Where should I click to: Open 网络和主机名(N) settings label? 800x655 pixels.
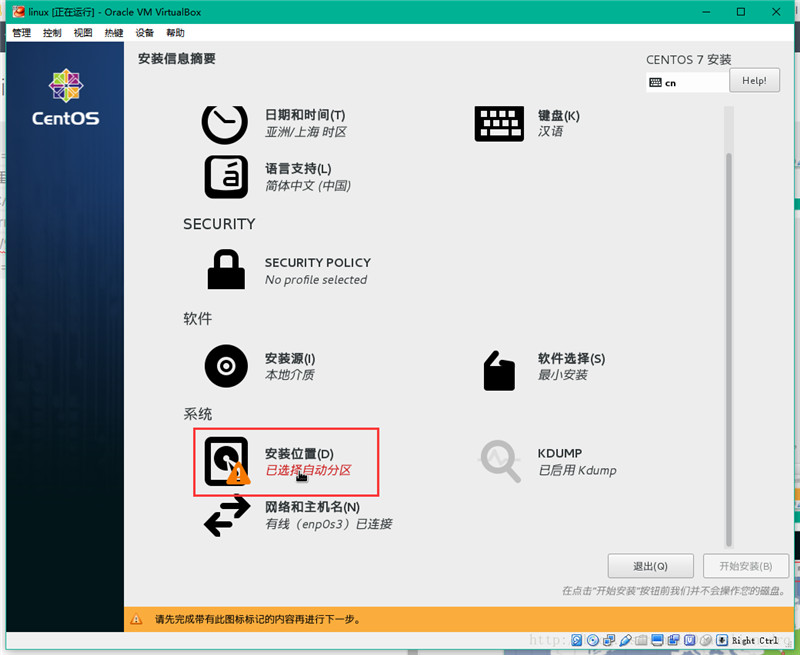click(312, 507)
